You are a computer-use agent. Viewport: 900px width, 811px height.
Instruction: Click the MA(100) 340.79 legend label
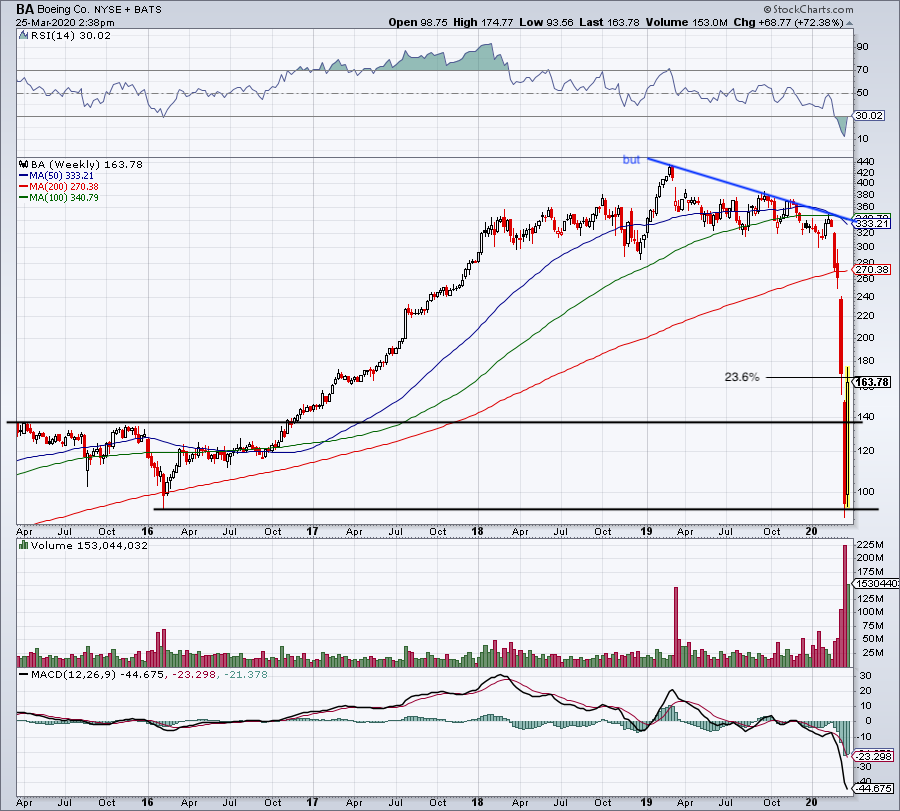(64, 198)
